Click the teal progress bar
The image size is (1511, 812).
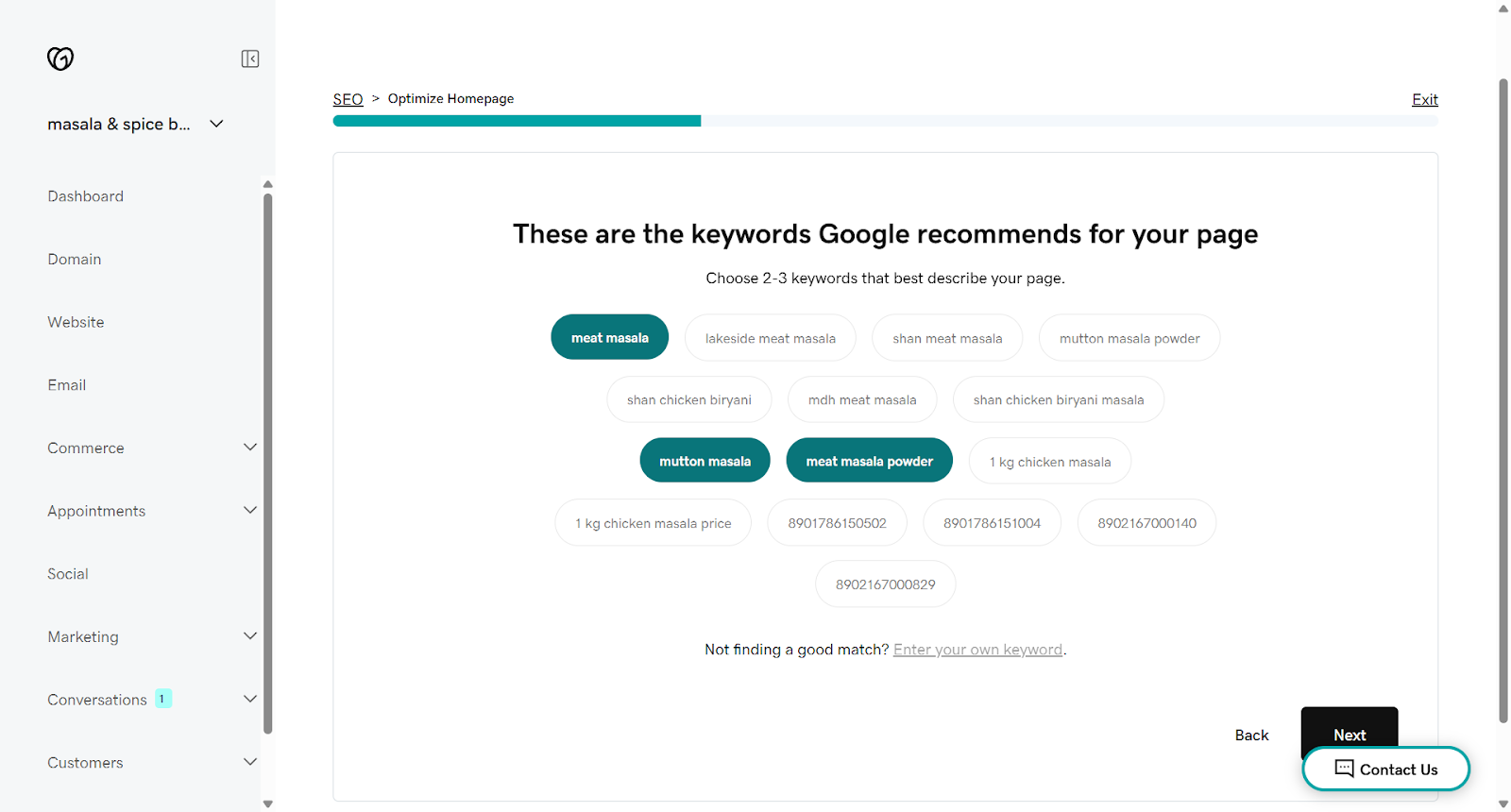[517, 121]
